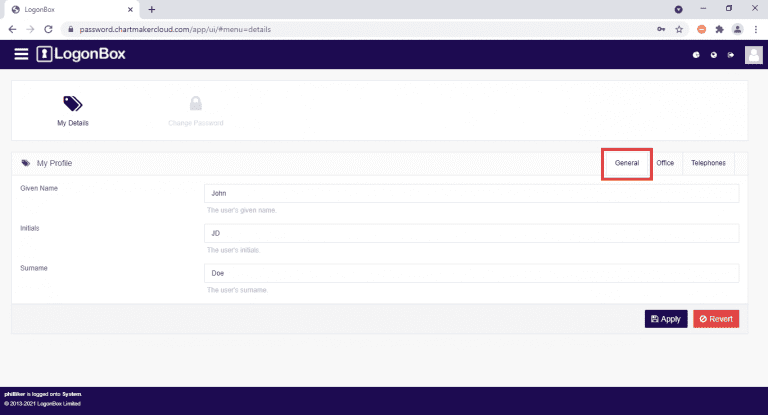Click the logout icon in header
Screen dimensions: 768x415
tap(731, 55)
